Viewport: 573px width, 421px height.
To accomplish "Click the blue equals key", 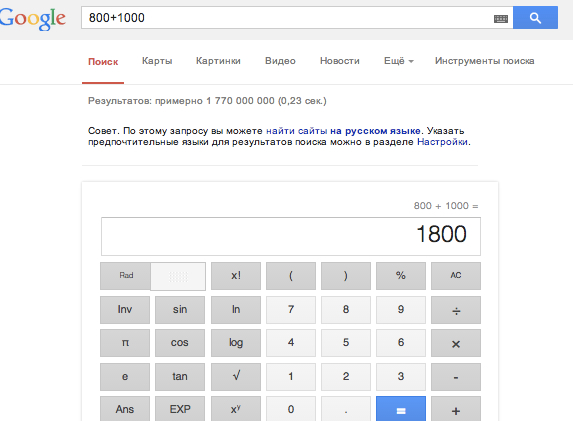I will (x=401, y=410).
